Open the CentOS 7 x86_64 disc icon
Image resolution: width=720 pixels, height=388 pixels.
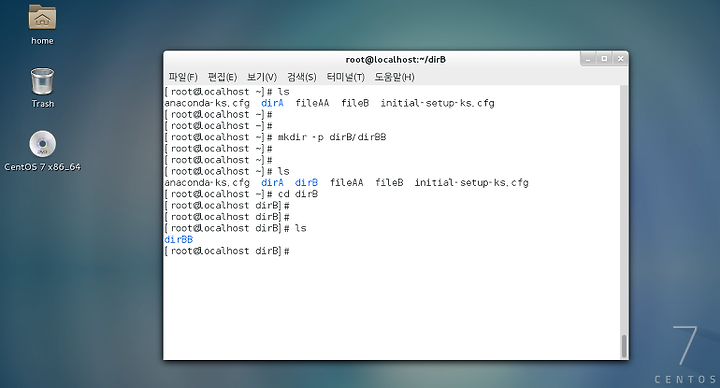42,144
